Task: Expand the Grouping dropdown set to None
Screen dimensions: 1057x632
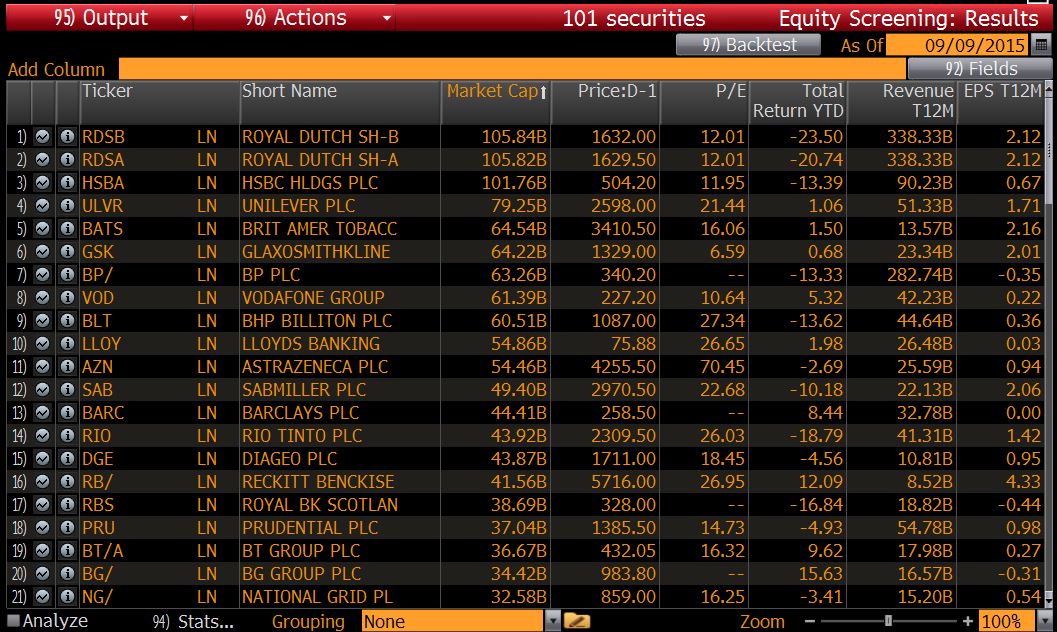Action: pos(554,621)
